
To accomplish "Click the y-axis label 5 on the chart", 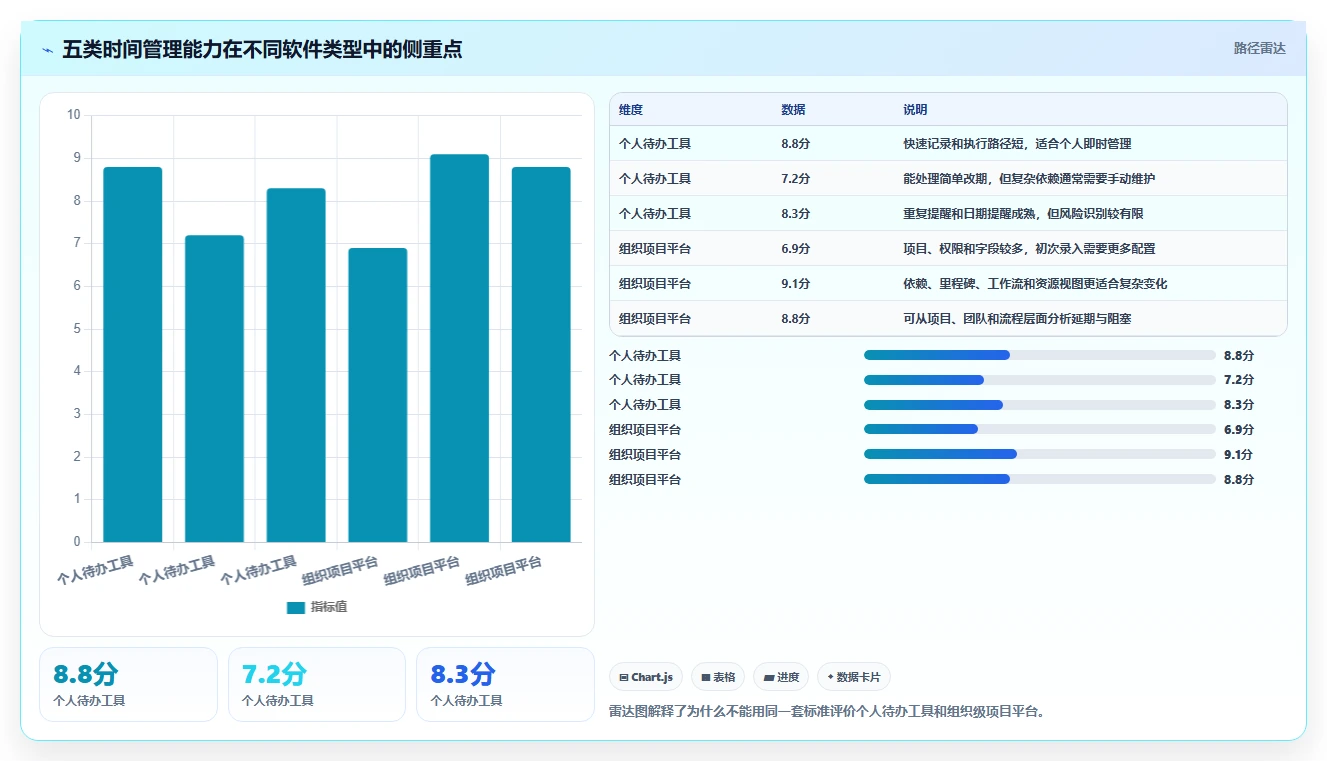I will point(76,329).
